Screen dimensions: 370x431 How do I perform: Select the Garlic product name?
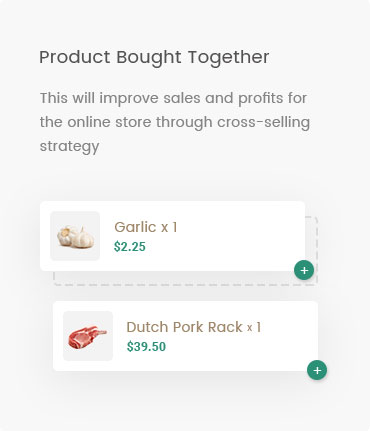(x=135, y=227)
